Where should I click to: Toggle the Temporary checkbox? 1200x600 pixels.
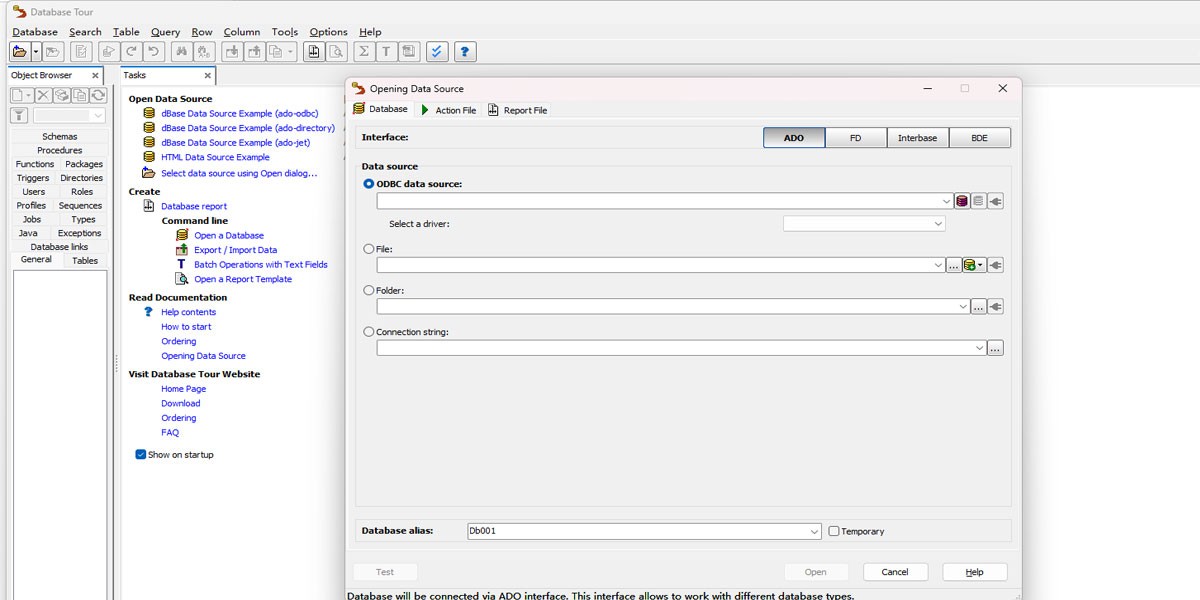pos(834,531)
